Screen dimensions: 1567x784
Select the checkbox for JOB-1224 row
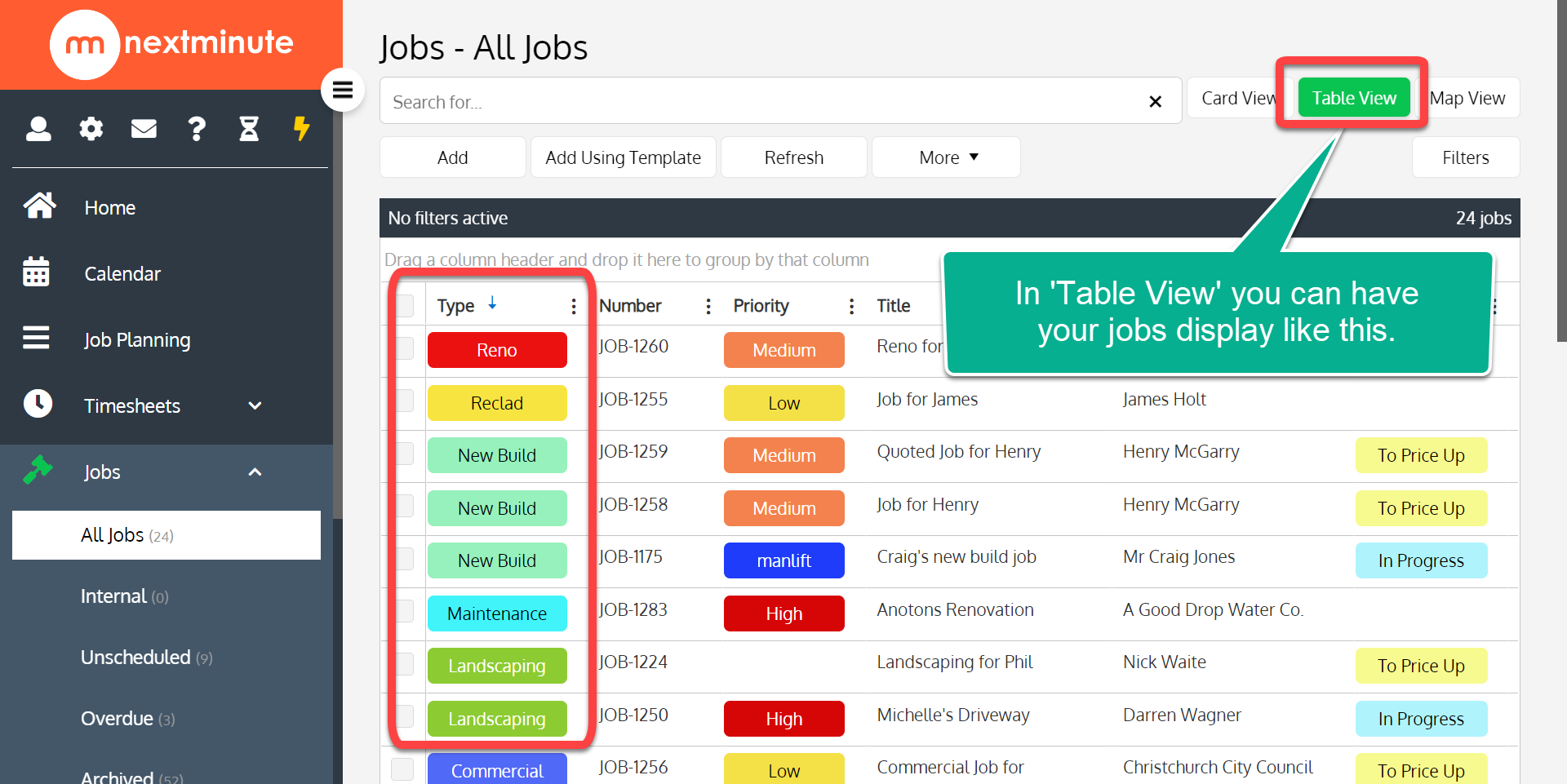(404, 664)
